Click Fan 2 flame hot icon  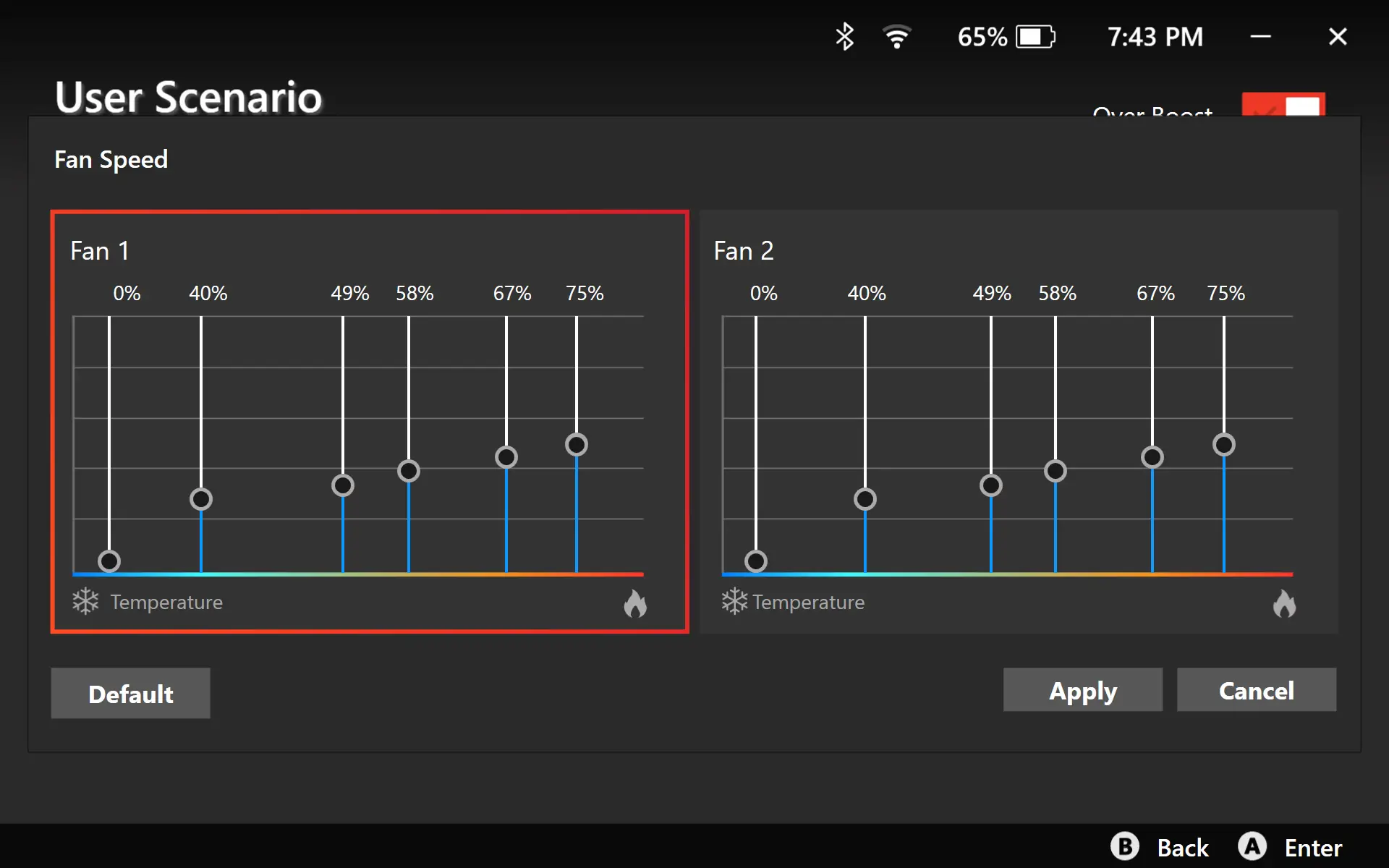point(1284,603)
